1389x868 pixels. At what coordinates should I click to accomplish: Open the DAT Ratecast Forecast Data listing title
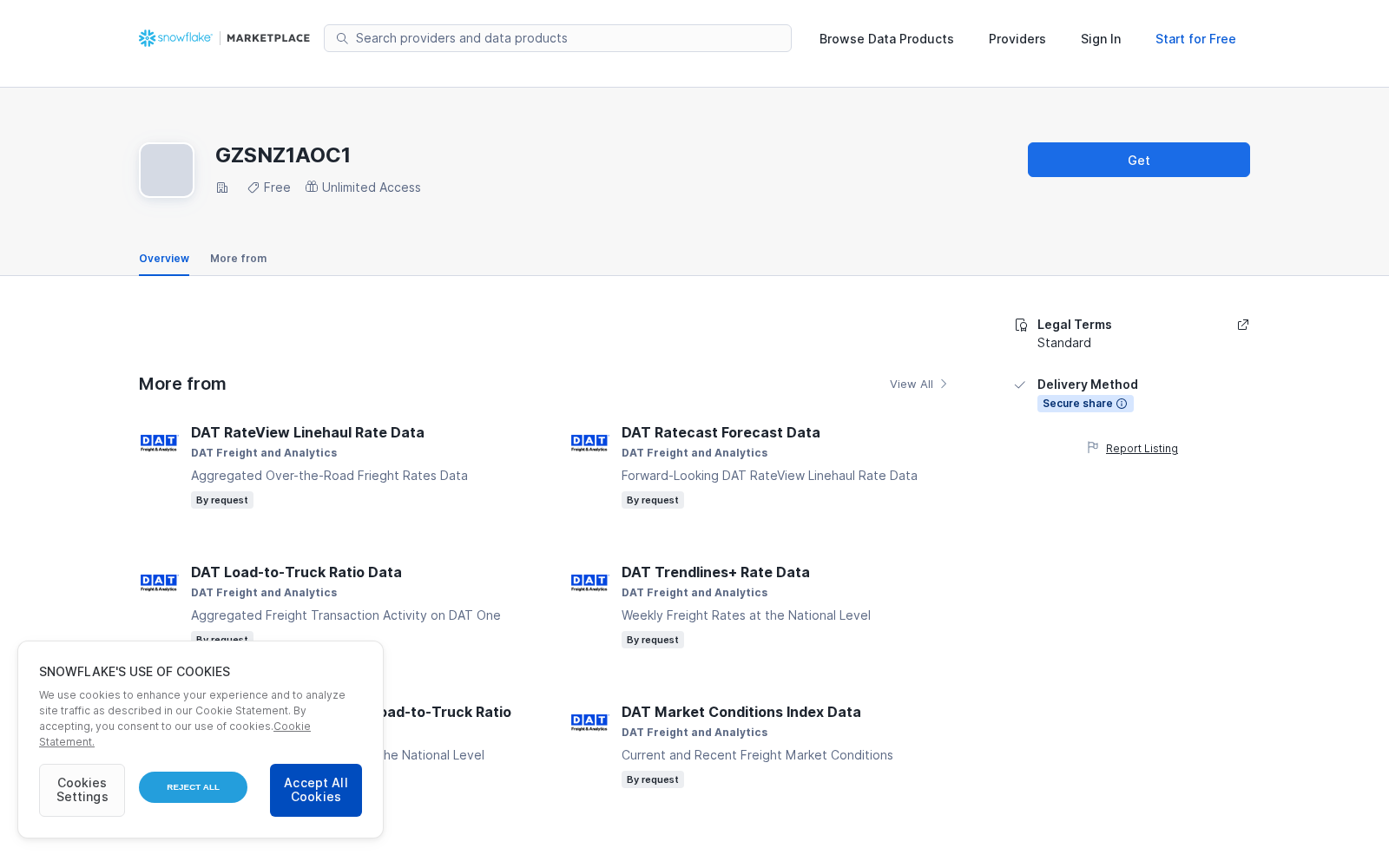pyautogui.click(x=721, y=432)
